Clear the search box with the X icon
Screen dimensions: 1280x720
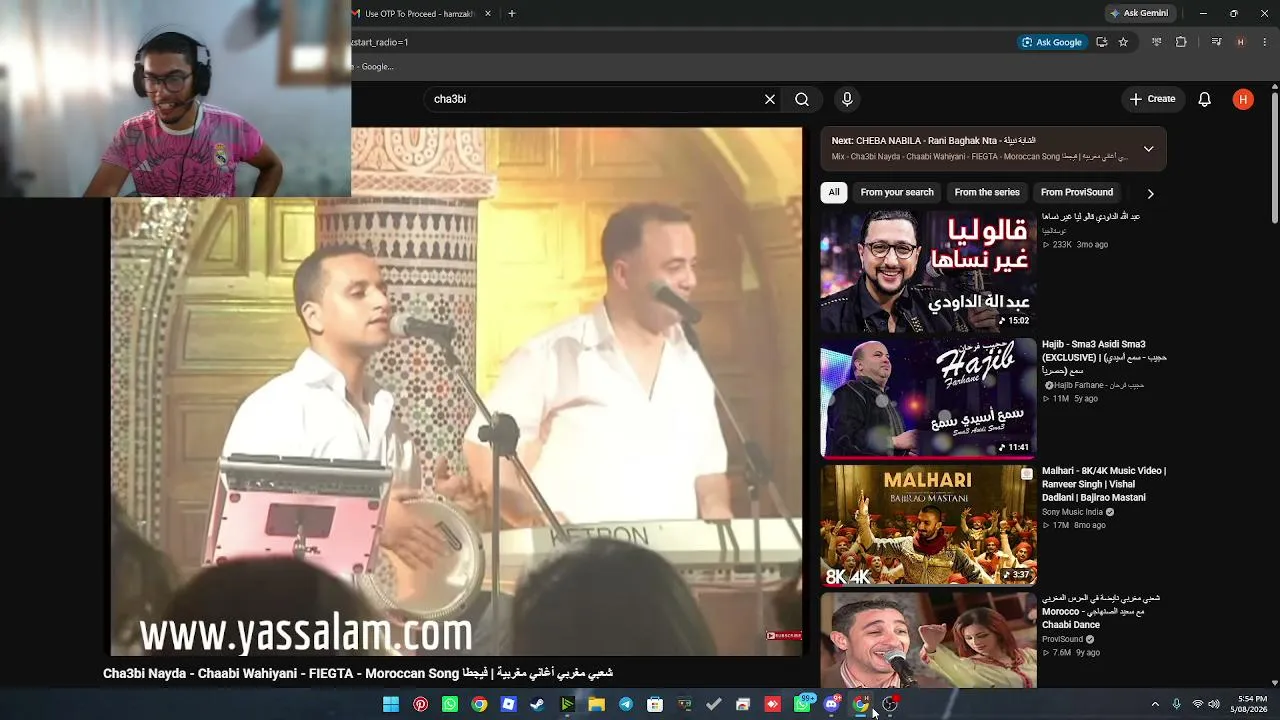pyautogui.click(x=770, y=99)
